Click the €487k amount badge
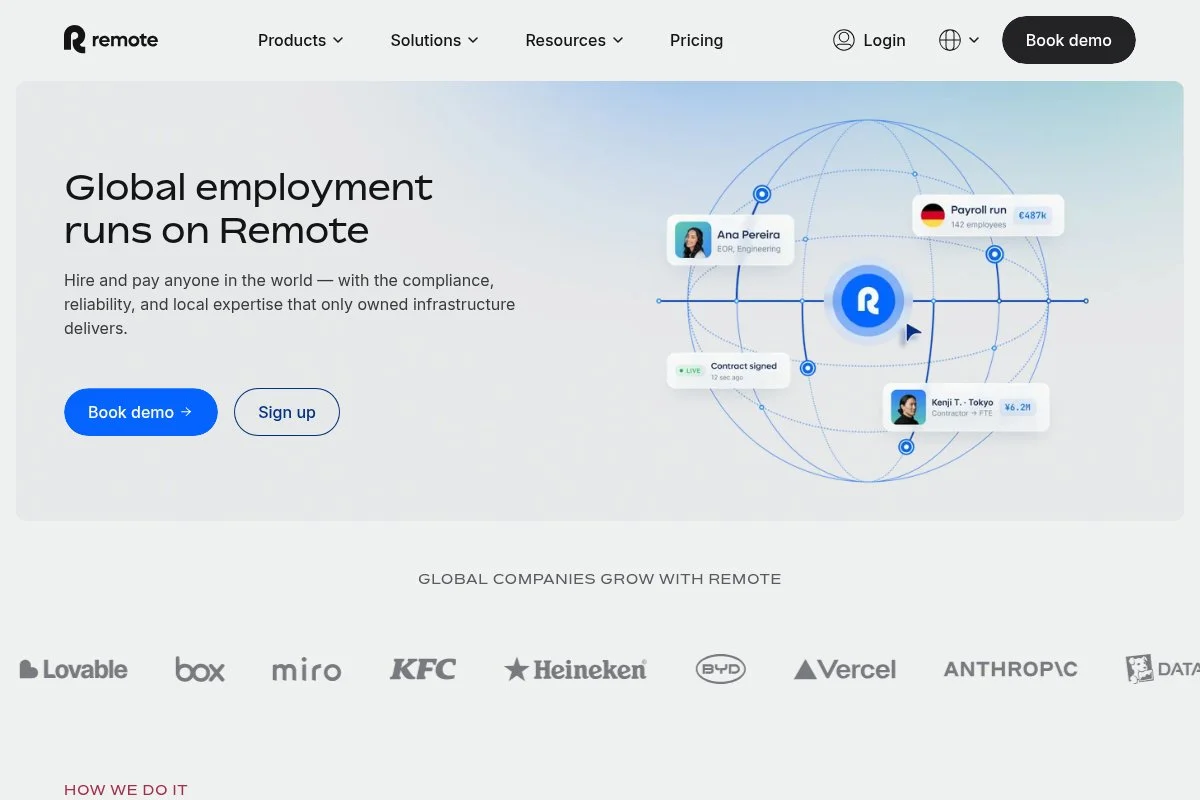The height and width of the screenshot is (800, 1200). pyautogui.click(x=1032, y=215)
